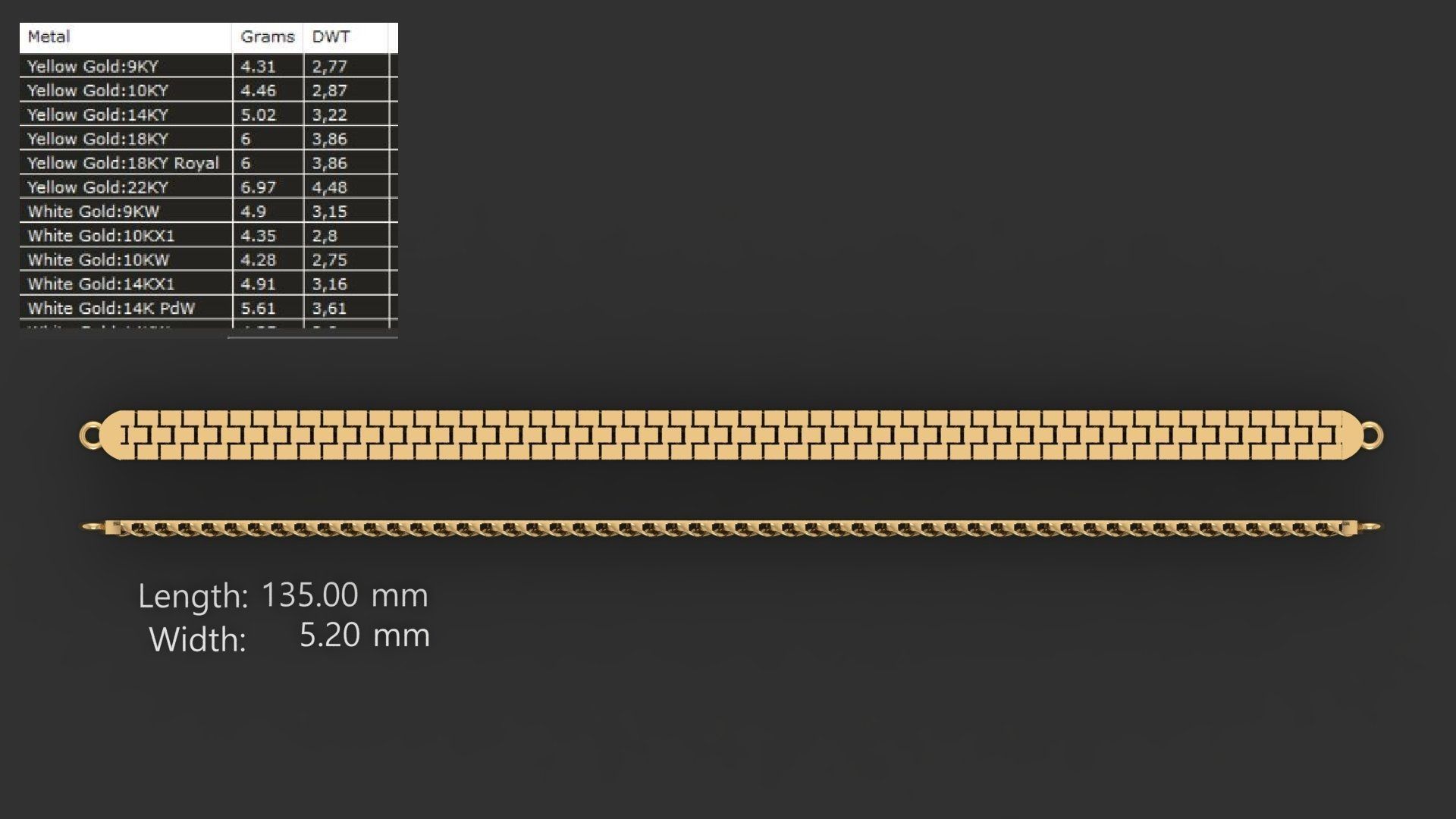Select the Yellow Gold:14KY row

98,115
